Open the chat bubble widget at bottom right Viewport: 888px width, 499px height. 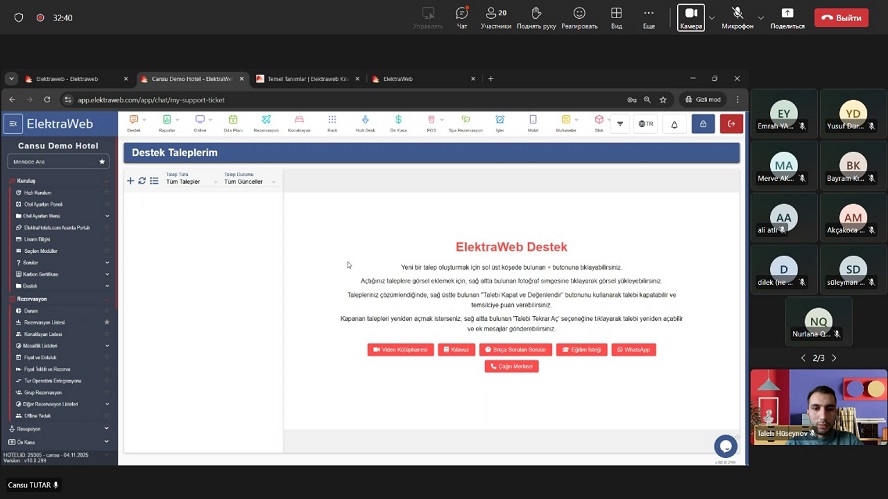(x=725, y=446)
